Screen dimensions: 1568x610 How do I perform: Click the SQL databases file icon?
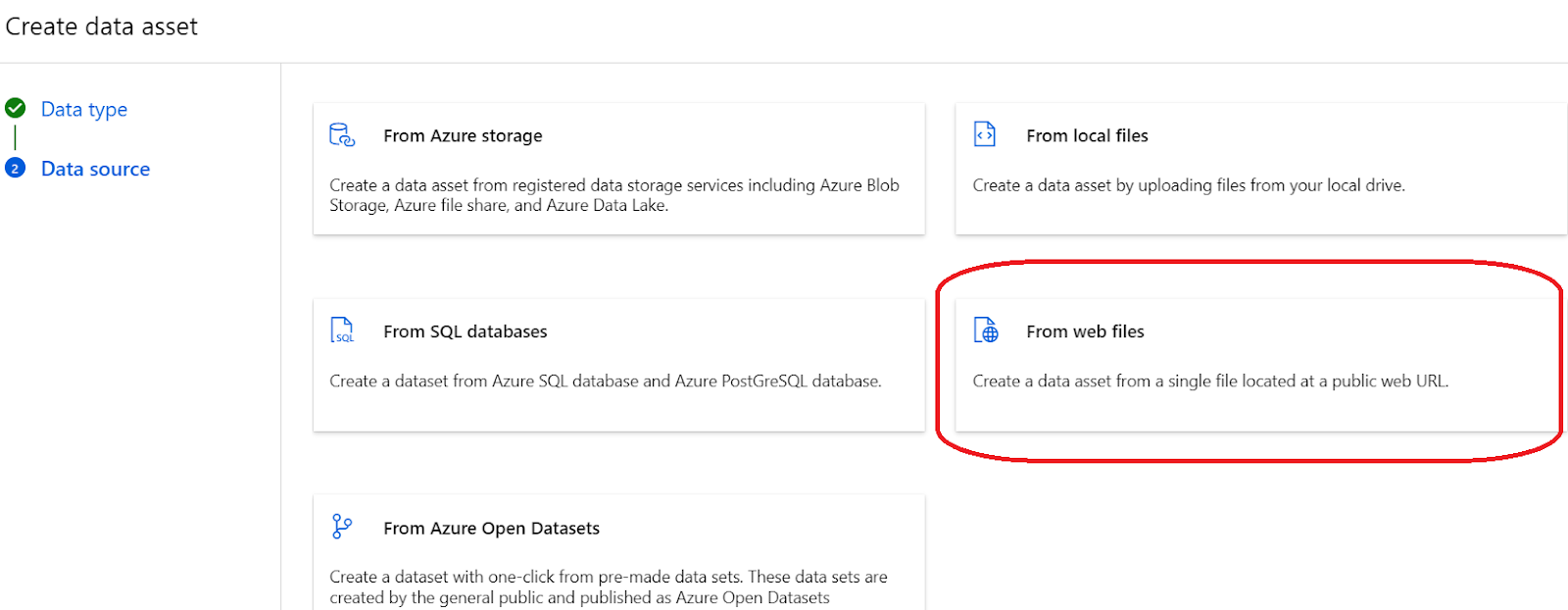(x=341, y=330)
